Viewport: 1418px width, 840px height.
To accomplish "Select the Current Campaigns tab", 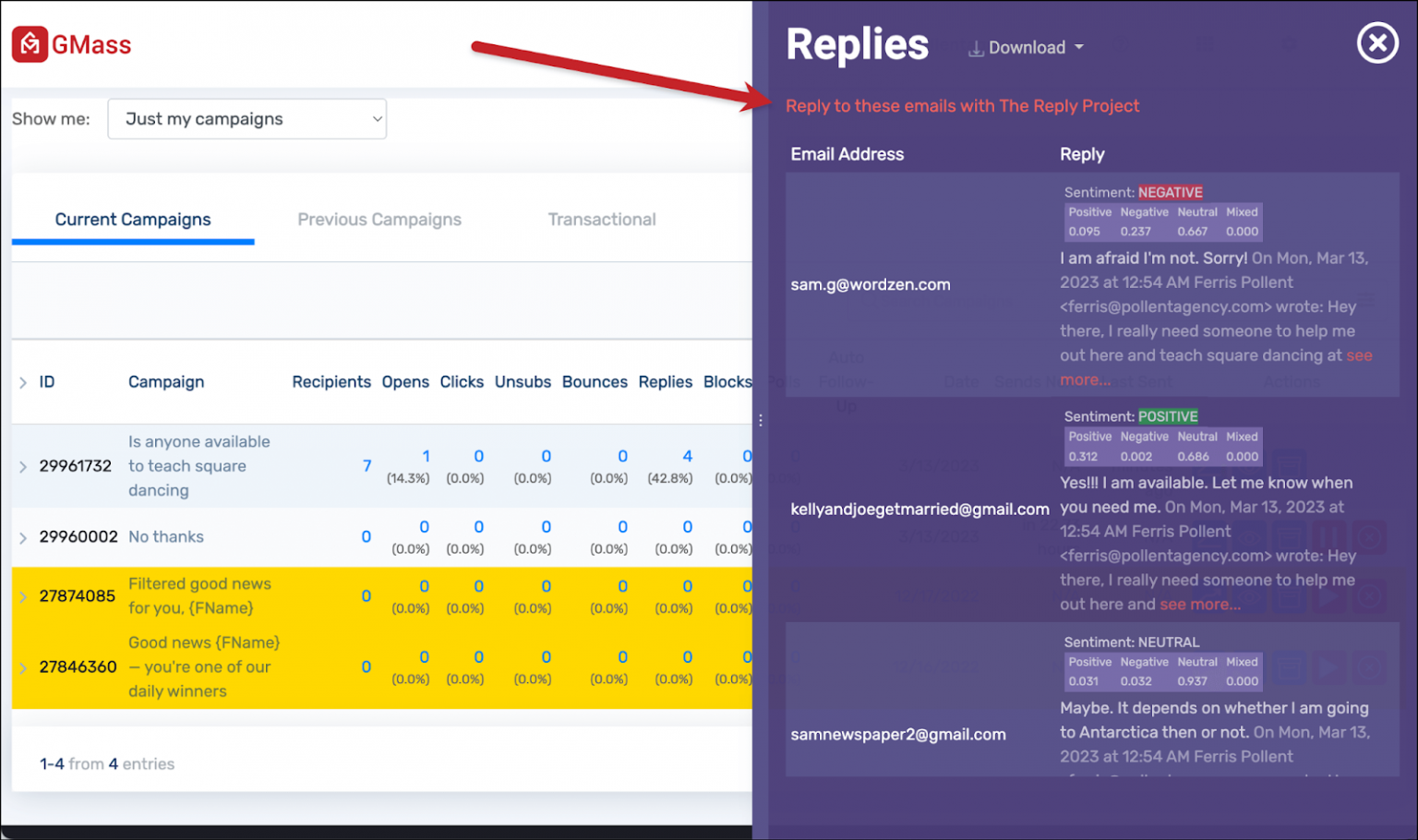I will pos(132,220).
